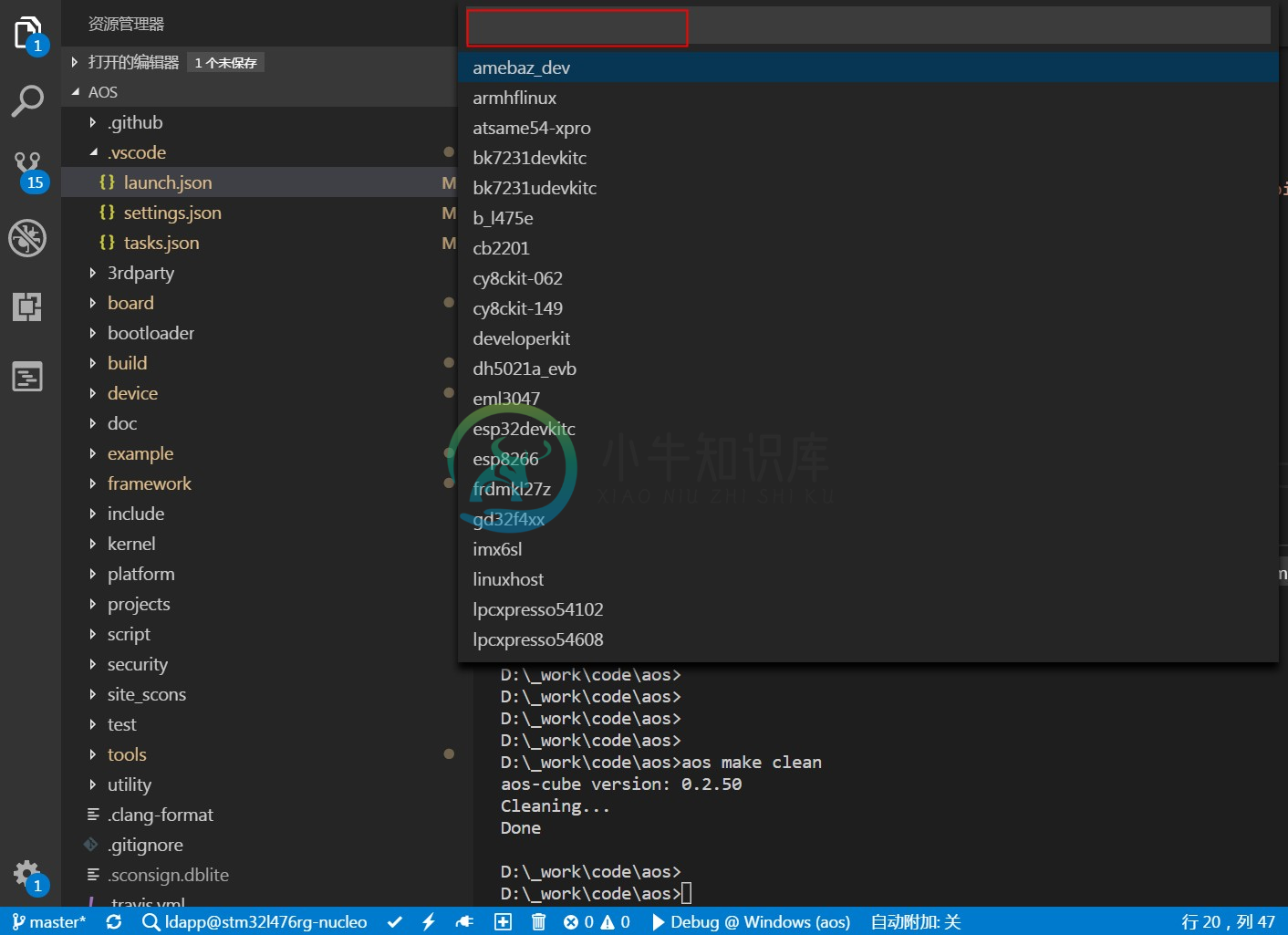Toggle the auto attach status bar entry
The height and width of the screenshot is (935, 1288).
coord(915,922)
